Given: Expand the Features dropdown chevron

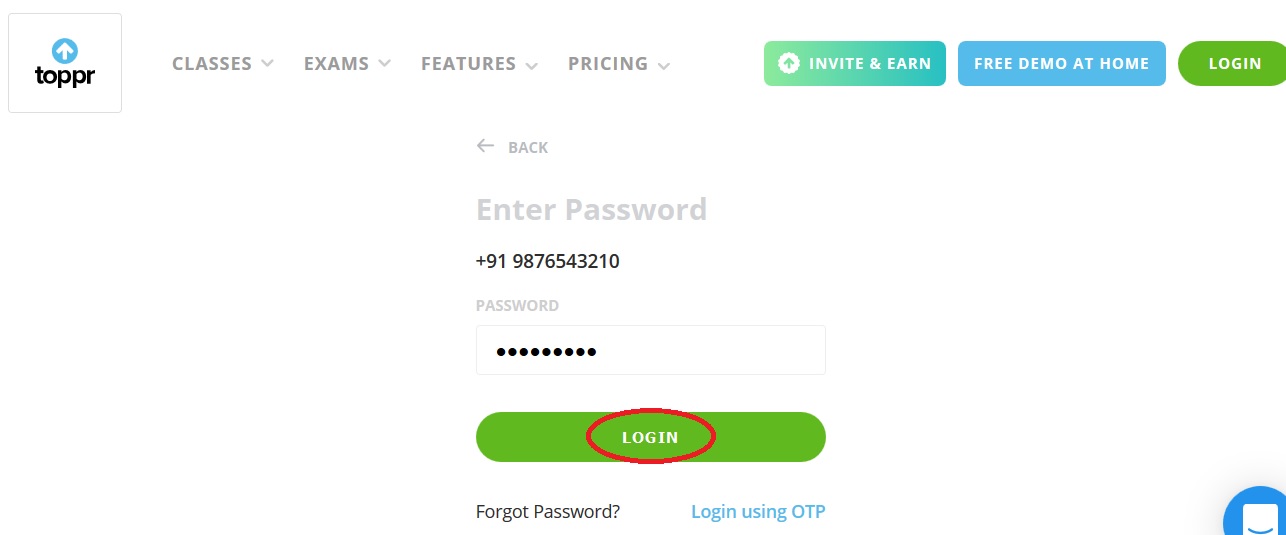Looking at the screenshot, I should [531, 66].
